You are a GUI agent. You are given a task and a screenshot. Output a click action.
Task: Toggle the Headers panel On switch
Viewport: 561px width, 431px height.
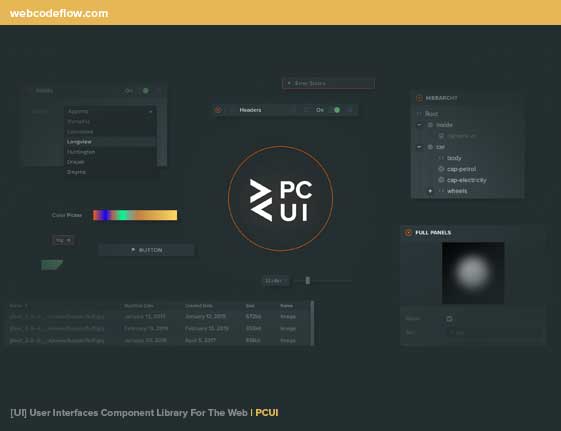(336, 110)
